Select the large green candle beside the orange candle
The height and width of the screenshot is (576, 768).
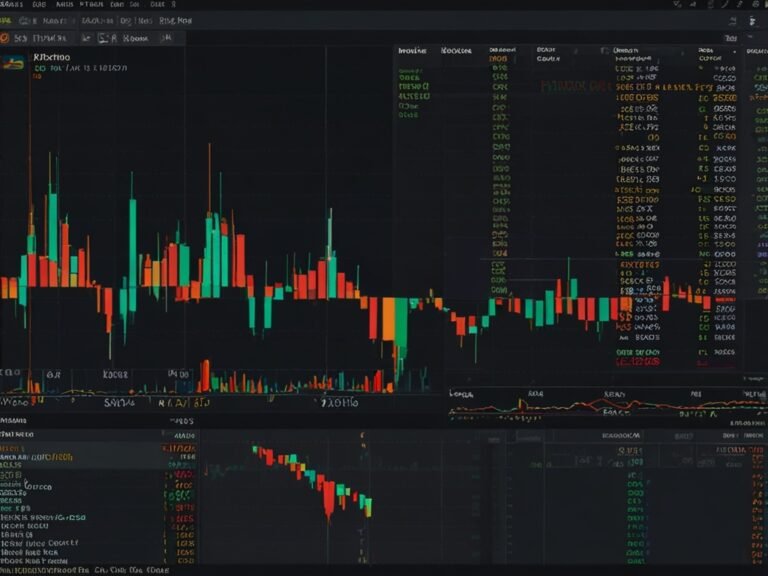pyautogui.click(x=401, y=324)
